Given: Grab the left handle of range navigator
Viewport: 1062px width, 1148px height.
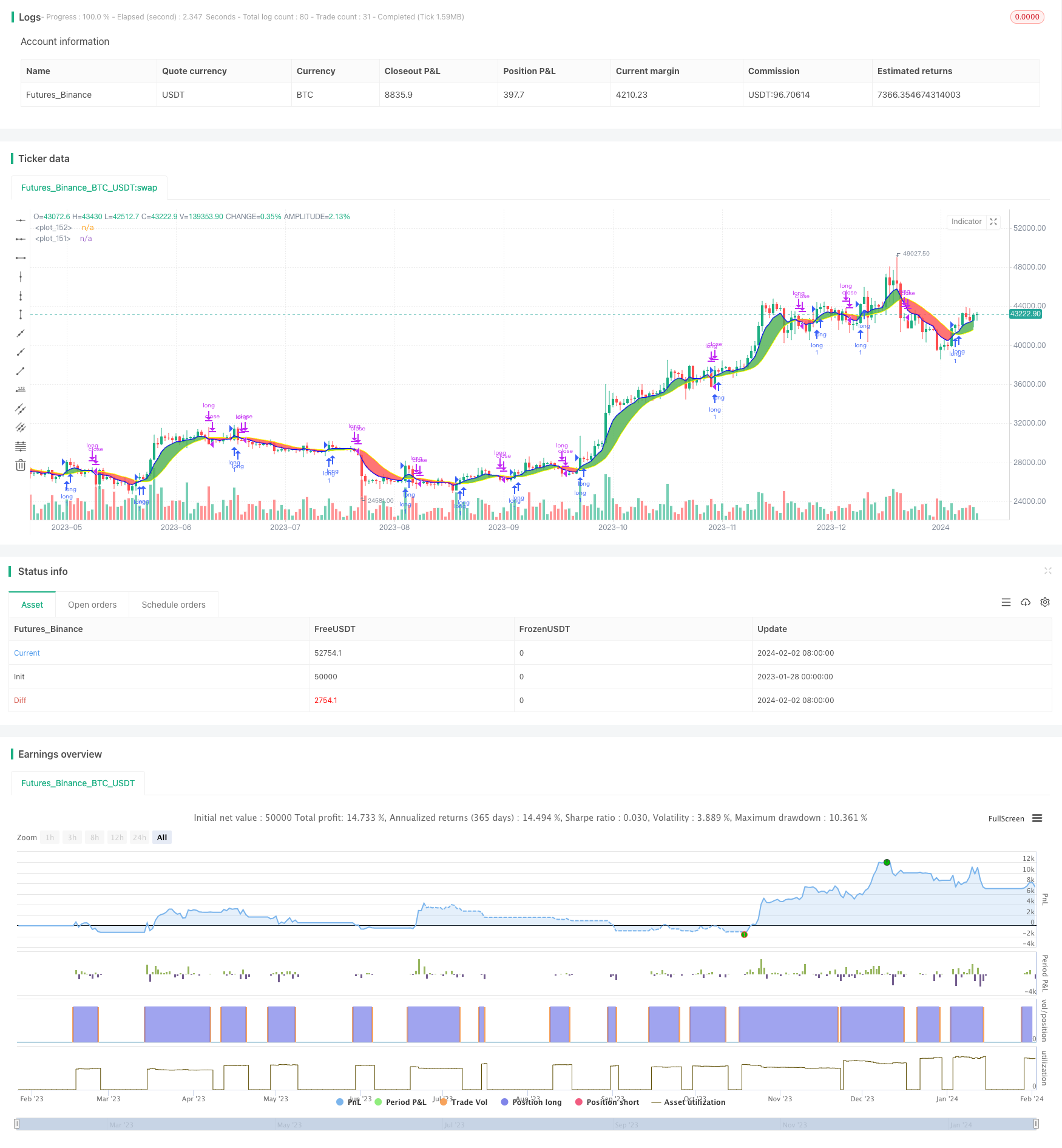Looking at the screenshot, I should 18,1124.
